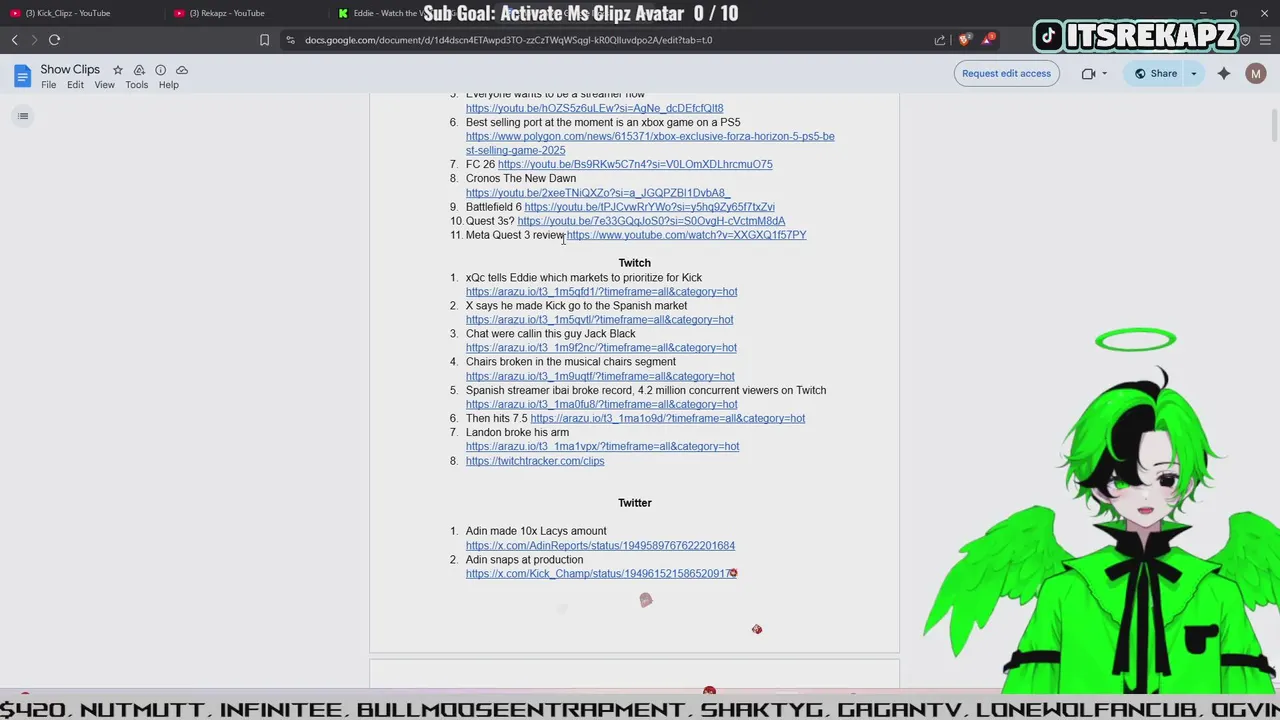Viewport: 1280px width, 720px height.
Task: Expand the Share options arrow
Action: click(1193, 73)
